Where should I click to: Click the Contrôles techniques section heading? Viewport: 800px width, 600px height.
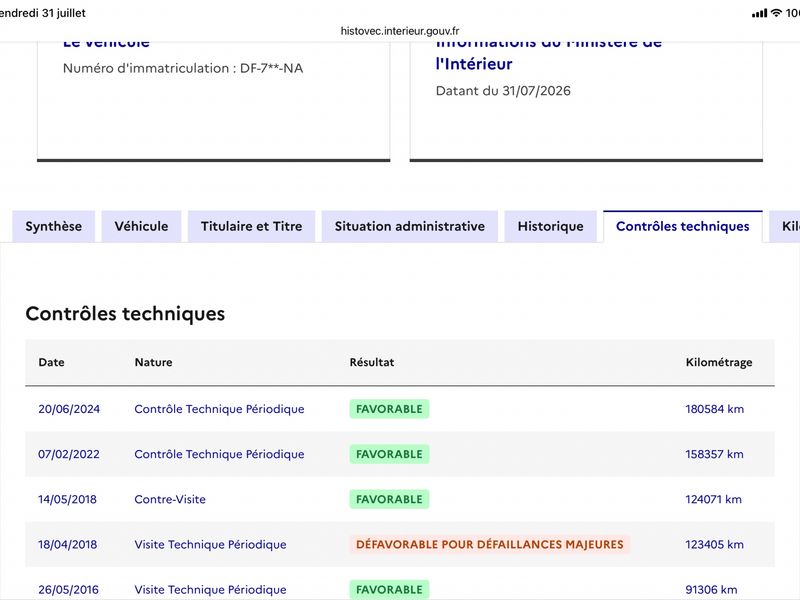pos(125,314)
